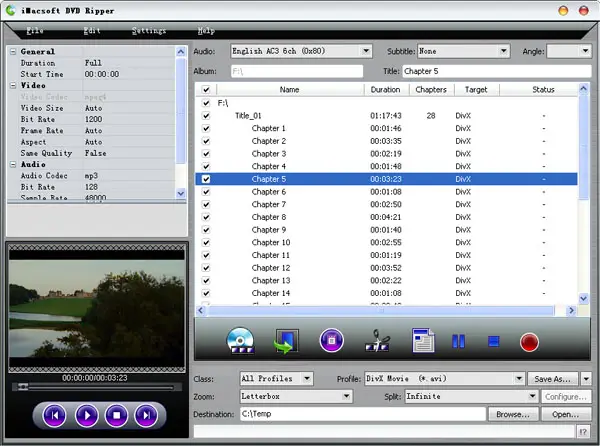Uncheck the Chapter 1 checkbox
This screenshot has width=600, height=446.
click(x=206, y=128)
